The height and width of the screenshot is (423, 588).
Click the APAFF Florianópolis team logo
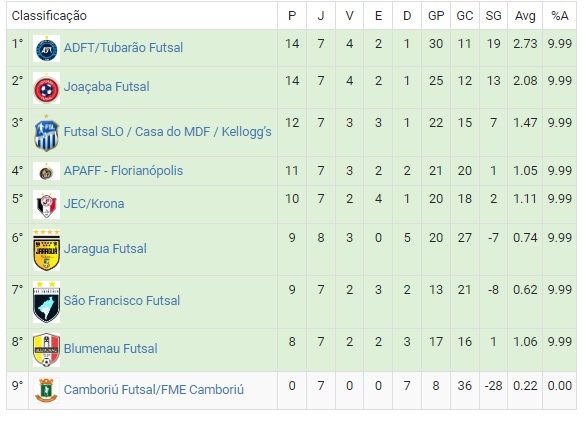click(46, 171)
